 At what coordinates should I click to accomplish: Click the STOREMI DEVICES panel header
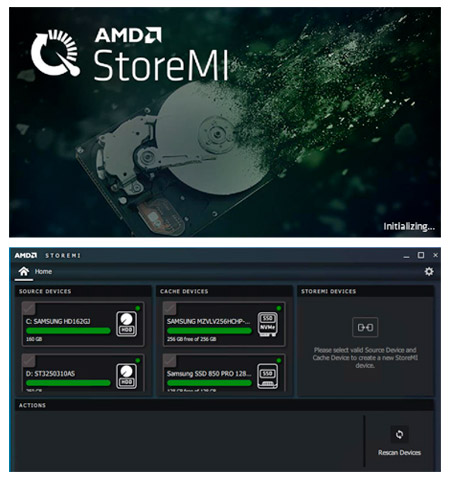(x=366, y=291)
